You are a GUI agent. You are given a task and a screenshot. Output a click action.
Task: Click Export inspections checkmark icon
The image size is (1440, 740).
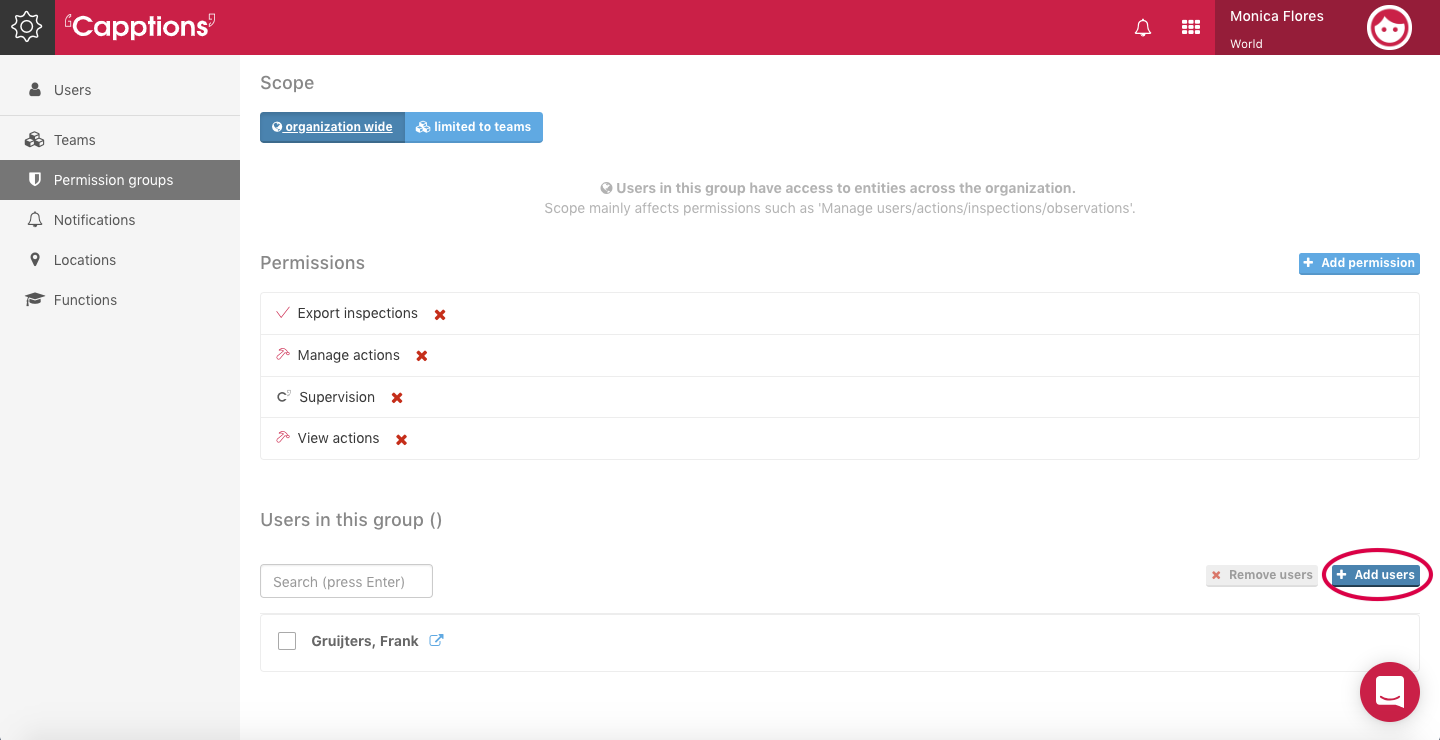coord(283,313)
